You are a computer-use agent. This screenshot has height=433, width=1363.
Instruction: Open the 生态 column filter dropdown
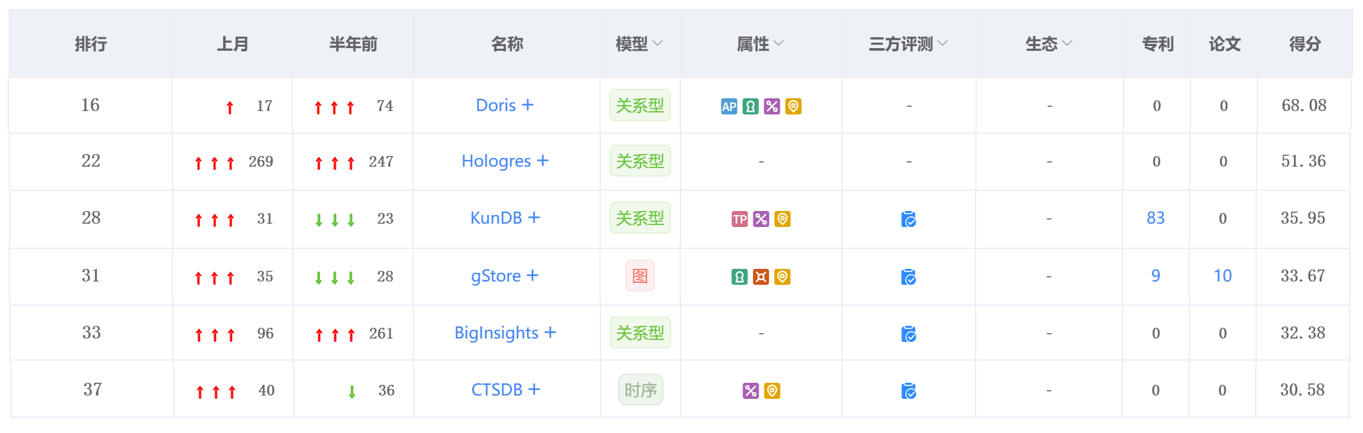pos(1067,44)
